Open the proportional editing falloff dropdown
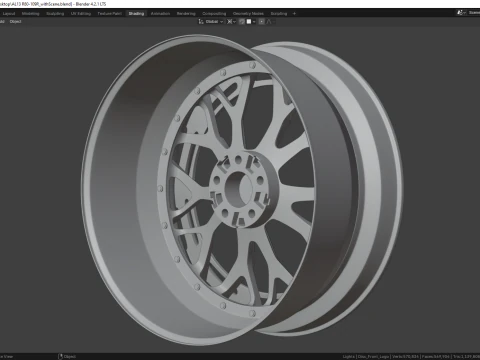The image size is (480, 360). 271,22
